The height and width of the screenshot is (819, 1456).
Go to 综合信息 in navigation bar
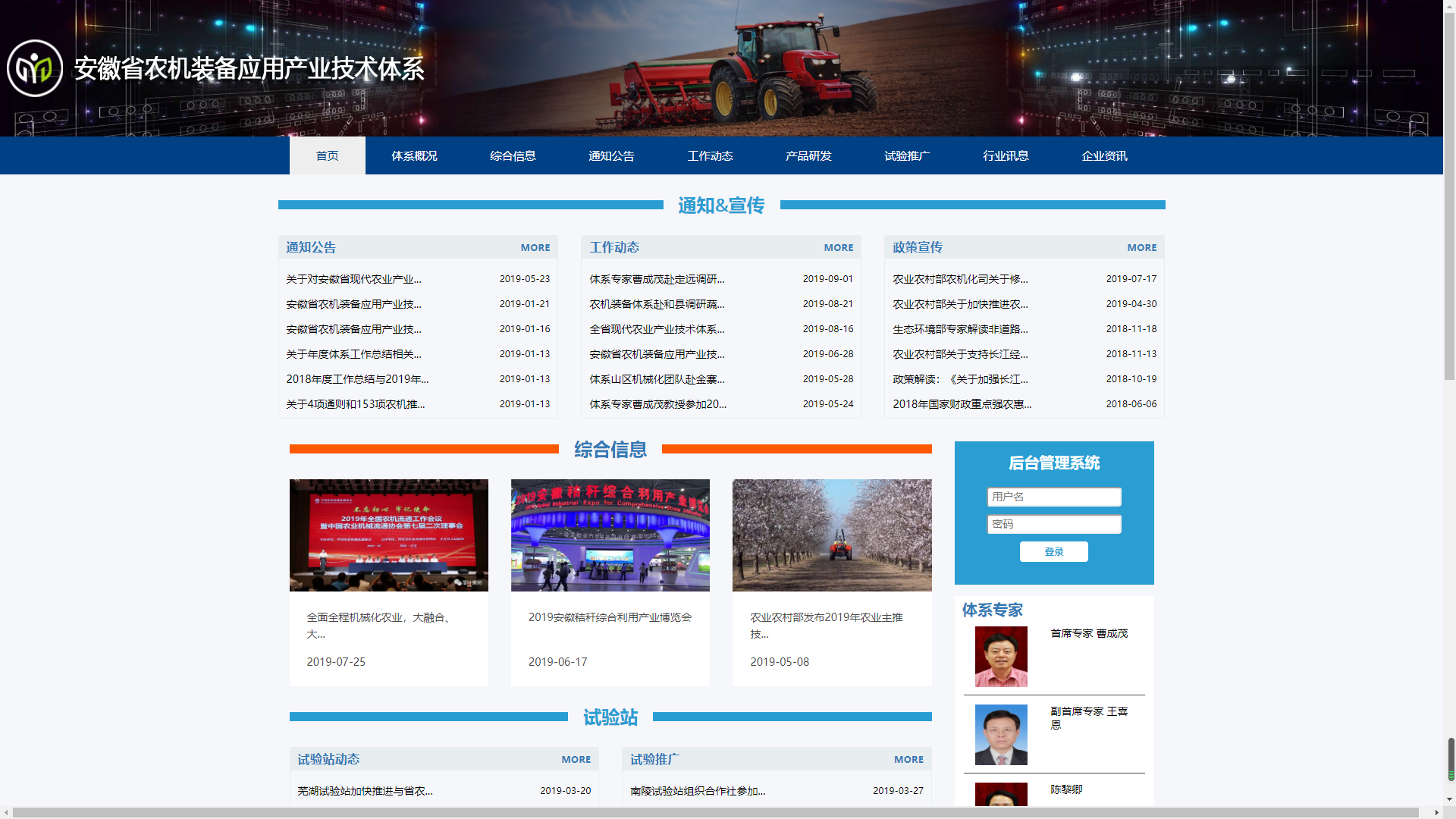click(x=513, y=155)
